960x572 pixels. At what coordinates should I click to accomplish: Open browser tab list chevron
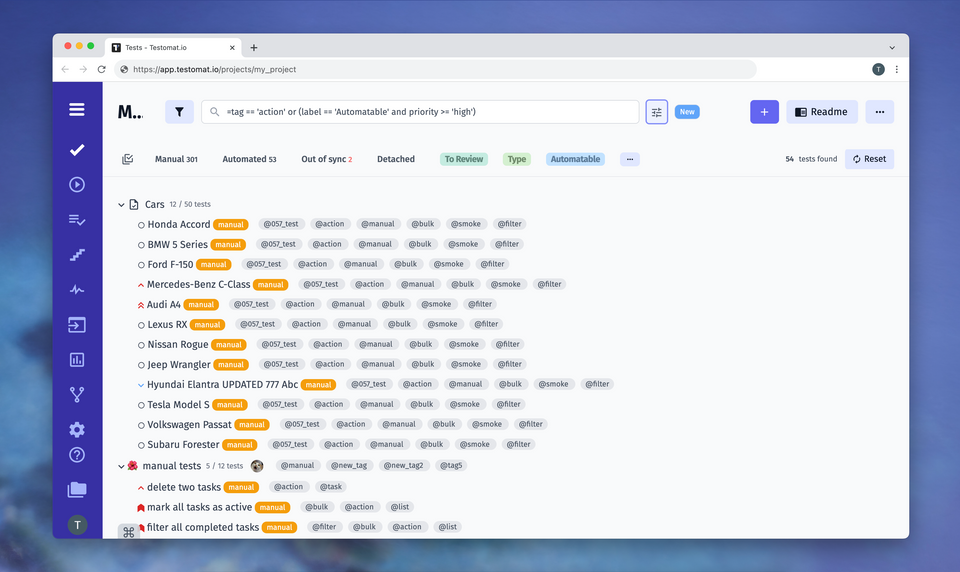(892, 48)
